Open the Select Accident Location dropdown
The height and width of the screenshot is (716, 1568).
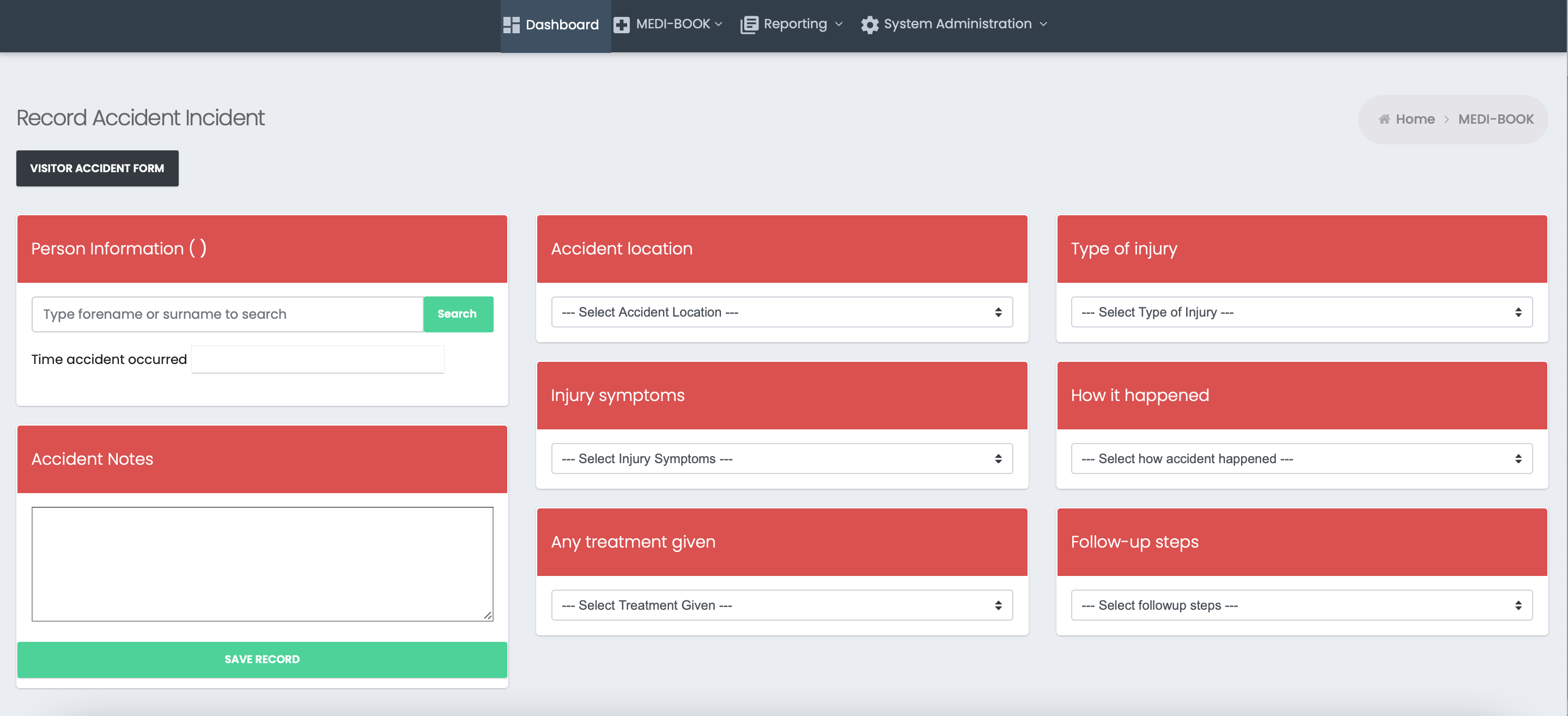[782, 312]
